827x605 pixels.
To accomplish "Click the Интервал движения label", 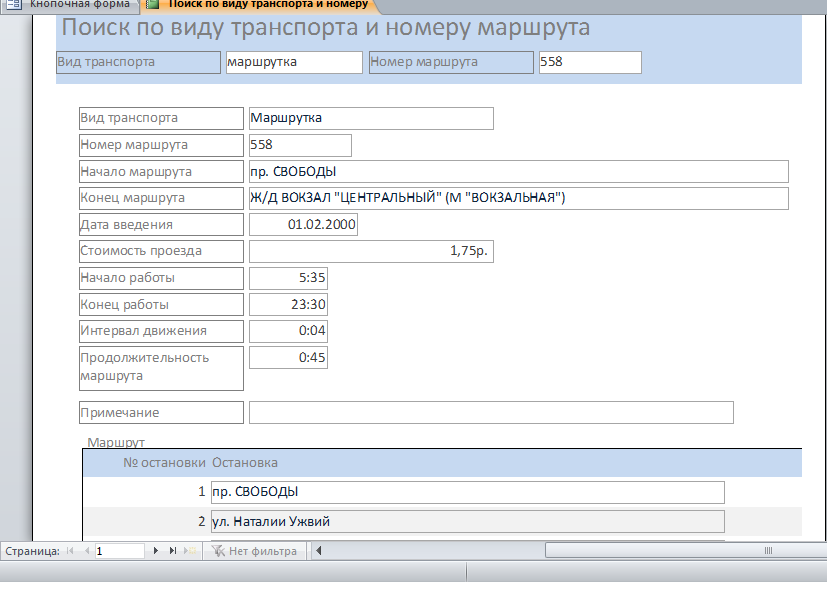I will click(x=161, y=331).
